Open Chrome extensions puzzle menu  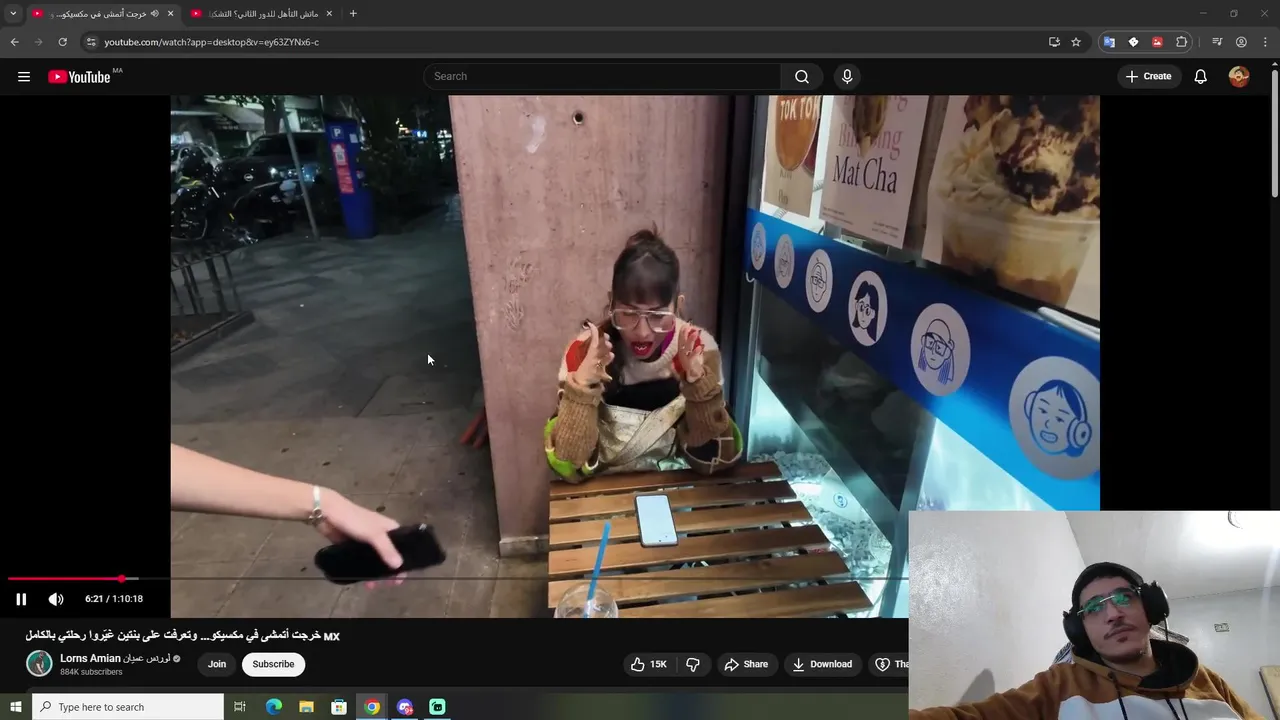click(x=1182, y=42)
